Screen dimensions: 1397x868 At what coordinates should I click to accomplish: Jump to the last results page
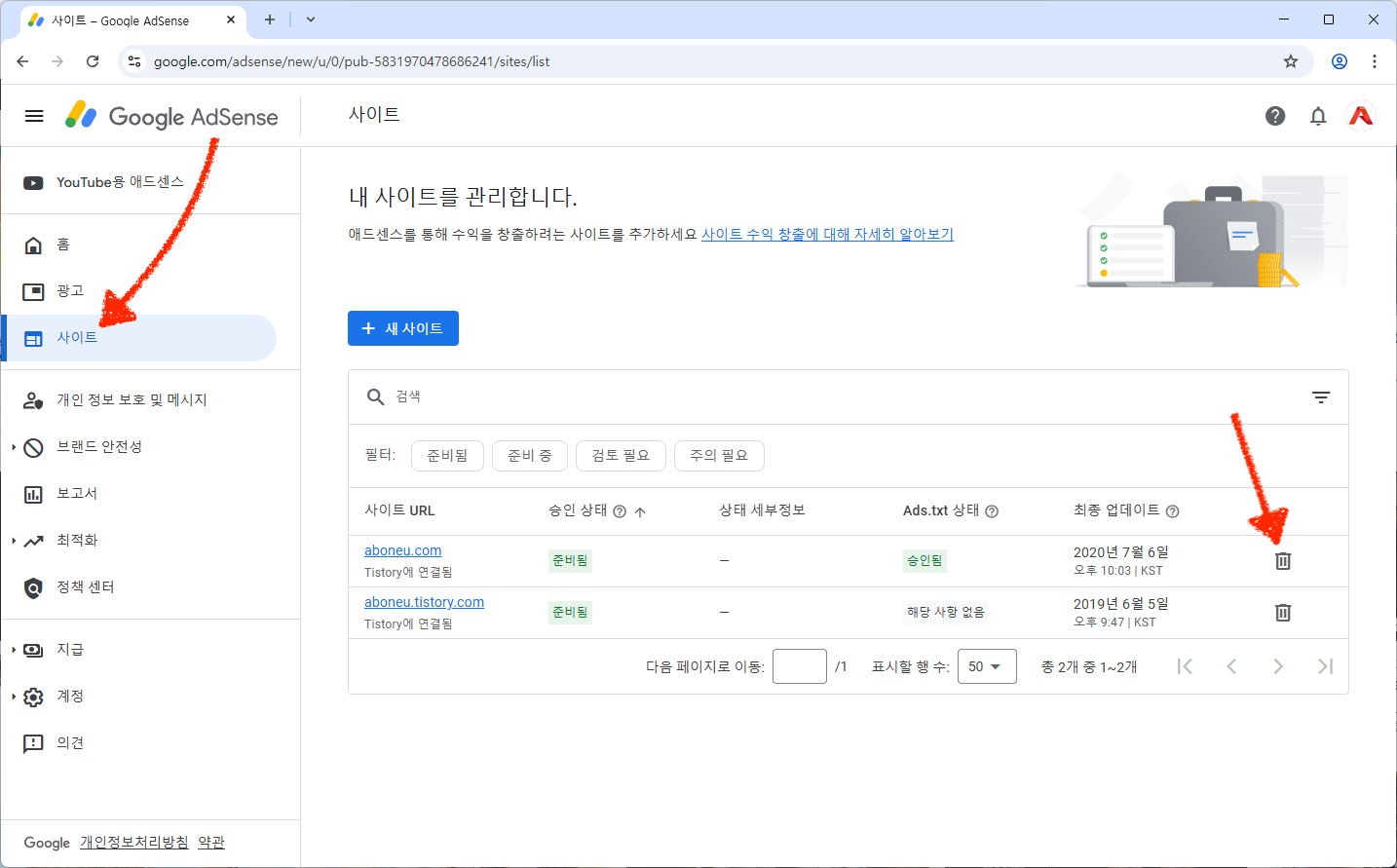click(1325, 666)
